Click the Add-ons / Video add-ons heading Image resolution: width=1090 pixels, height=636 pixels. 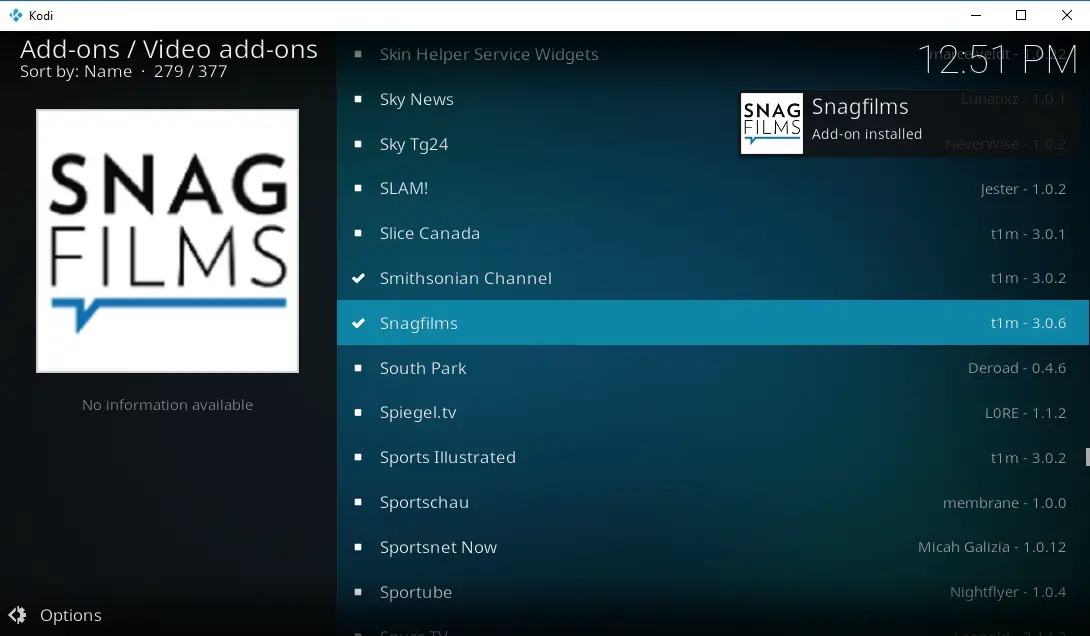pyautogui.click(x=169, y=49)
